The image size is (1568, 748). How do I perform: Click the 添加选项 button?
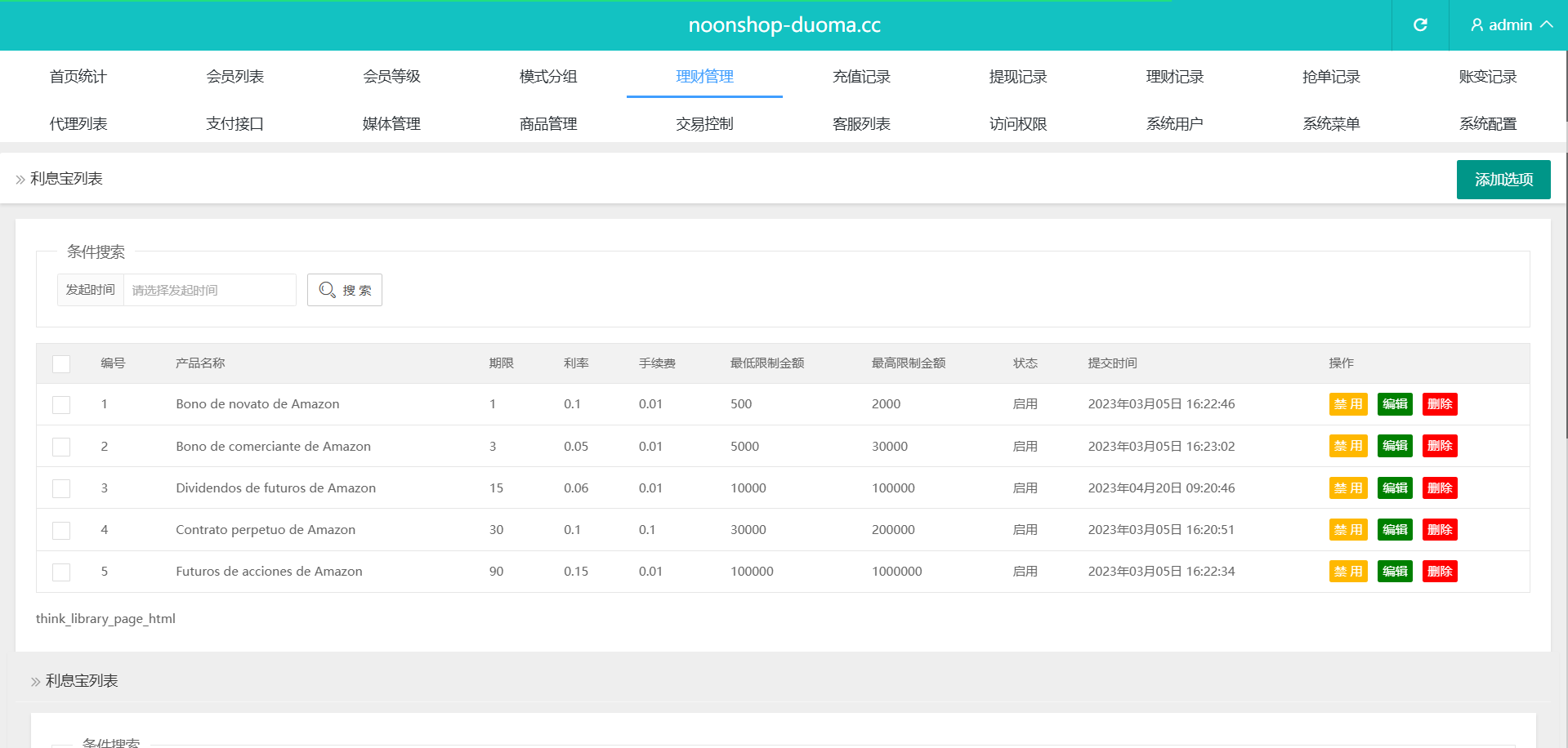(x=1503, y=180)
